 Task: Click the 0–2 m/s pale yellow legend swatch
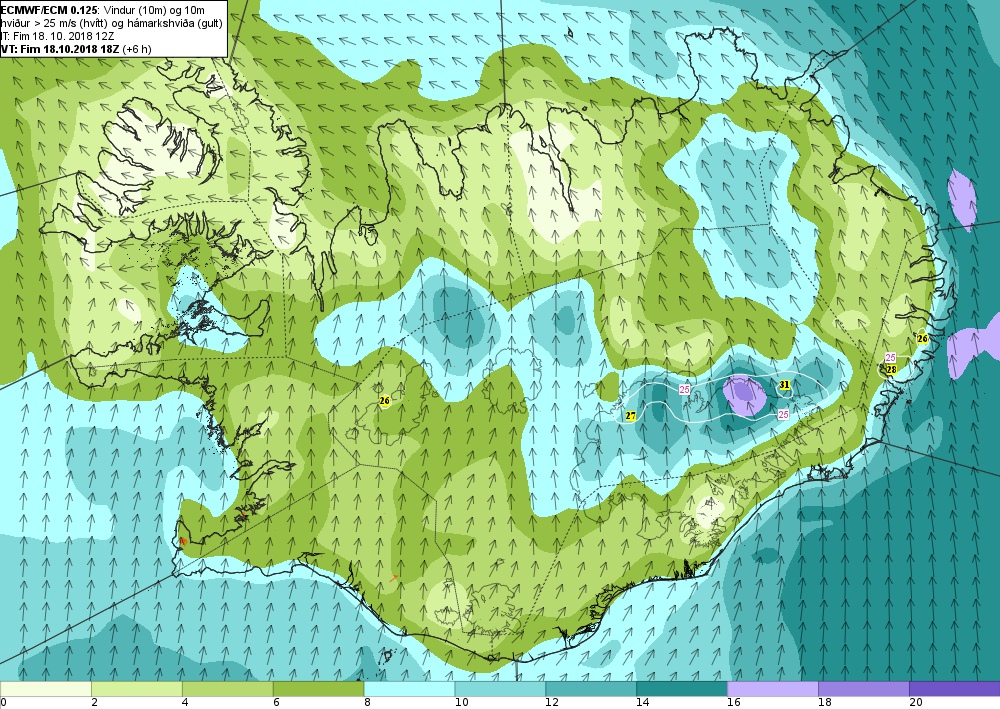click(46, 689)
